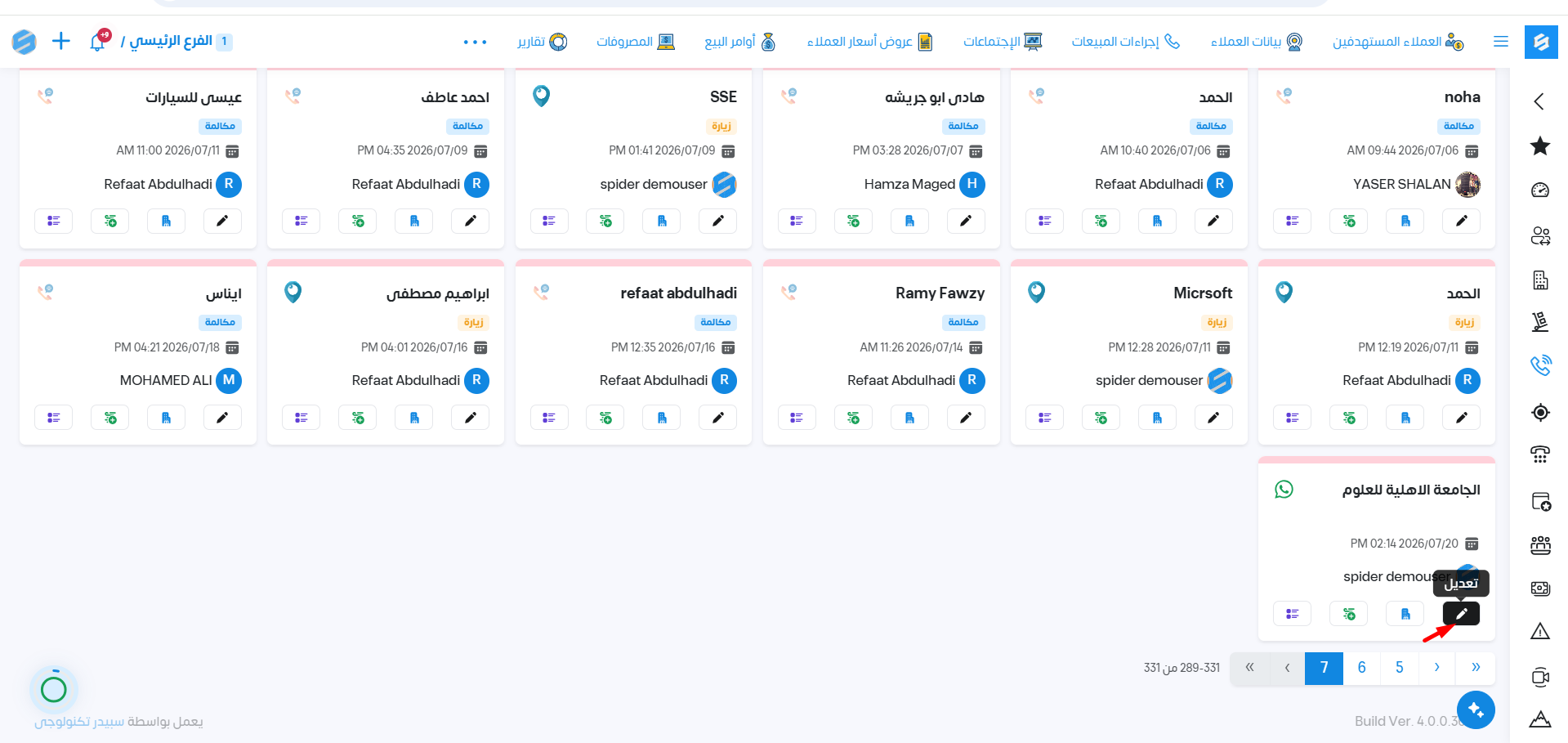
Task: Open the الإجتماعات meetings menu item
Action: pyautogui.click(x=1003, y=42)
